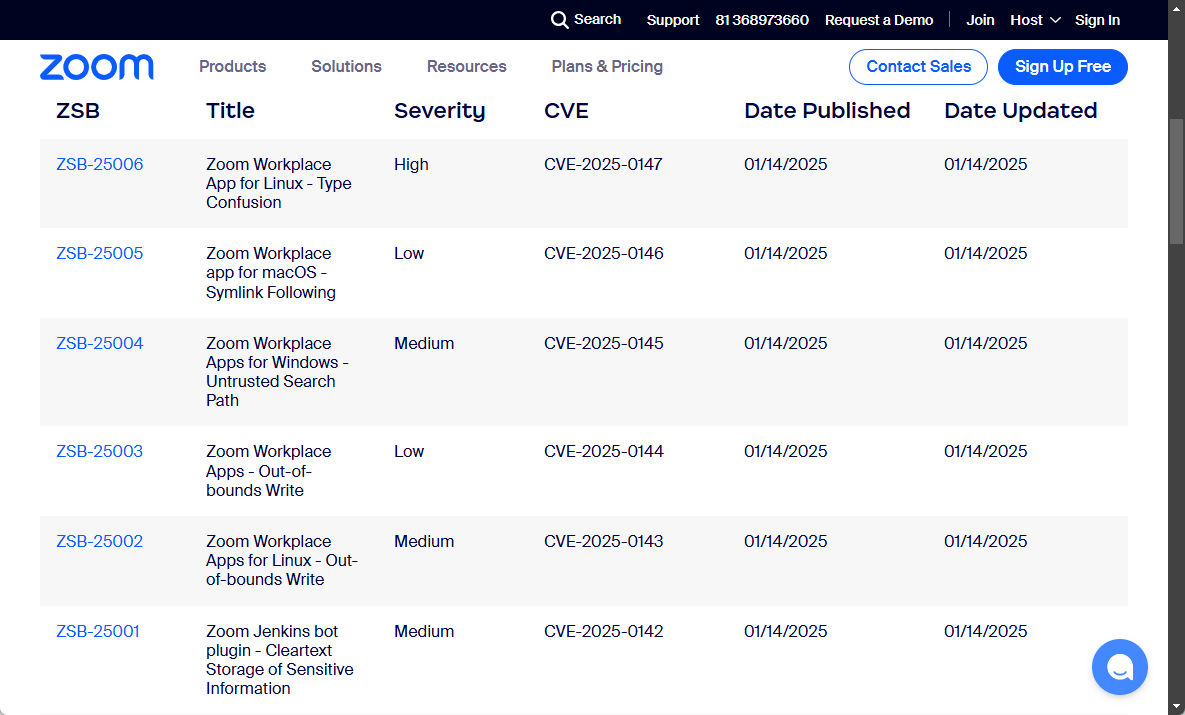Select CVE-2025-0145 text
Image resolution: width=1185 pixels, height=715 pixels.
[604, 343]
